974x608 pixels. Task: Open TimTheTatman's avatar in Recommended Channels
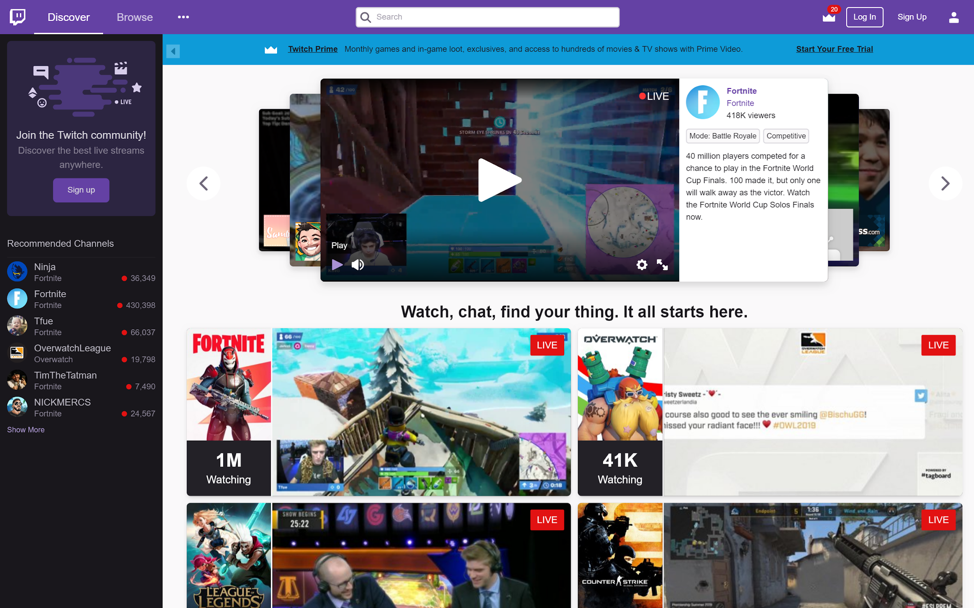[x=17, y=379]
